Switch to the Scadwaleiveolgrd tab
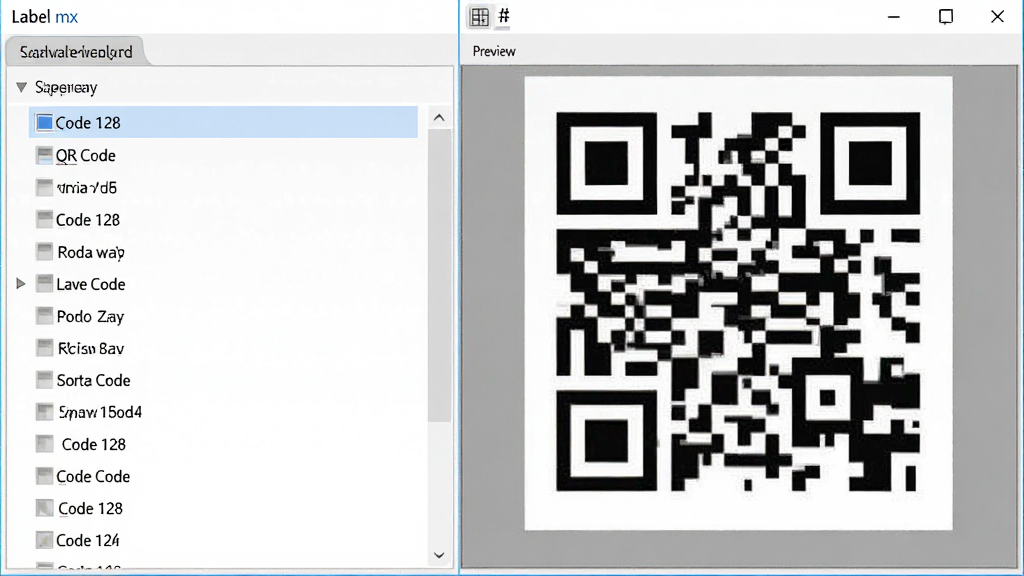The image size is (1024, 576). point(76,52)
